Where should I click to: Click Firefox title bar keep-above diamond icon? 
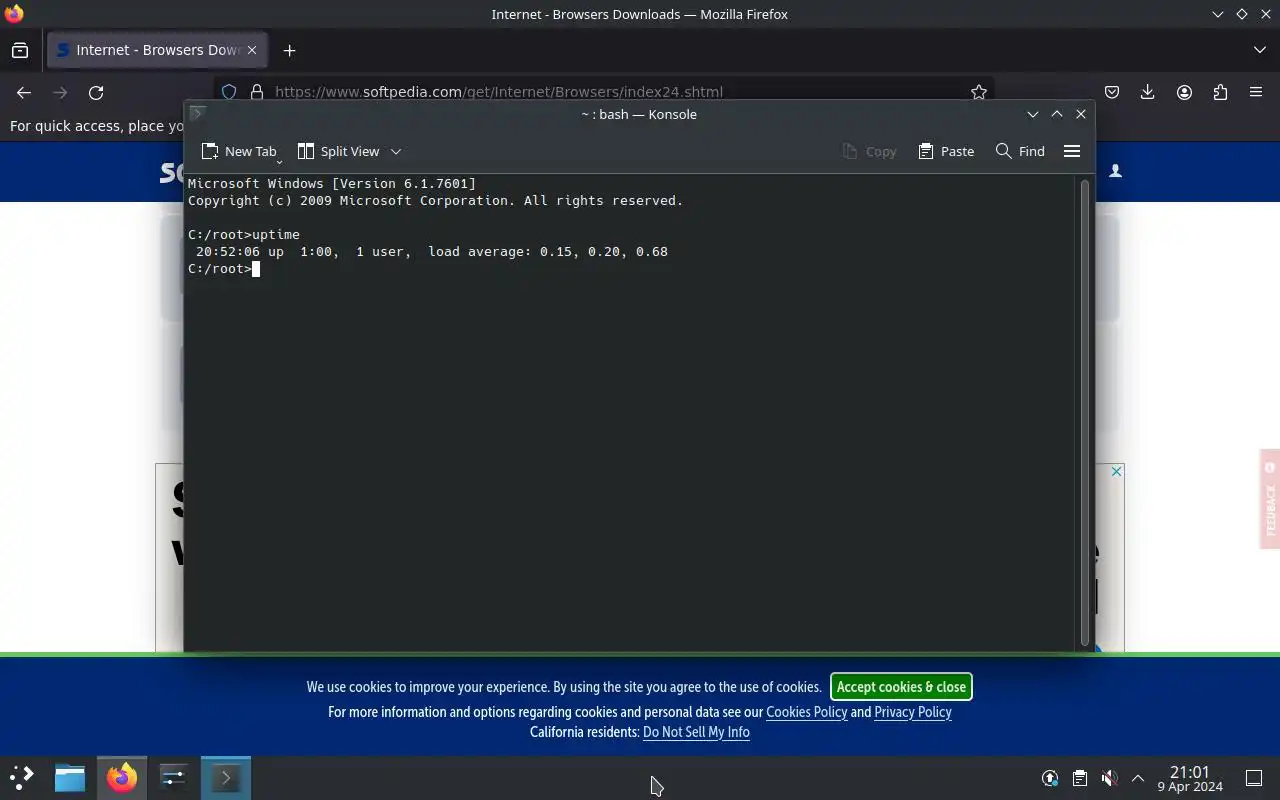click(1242, 14)
